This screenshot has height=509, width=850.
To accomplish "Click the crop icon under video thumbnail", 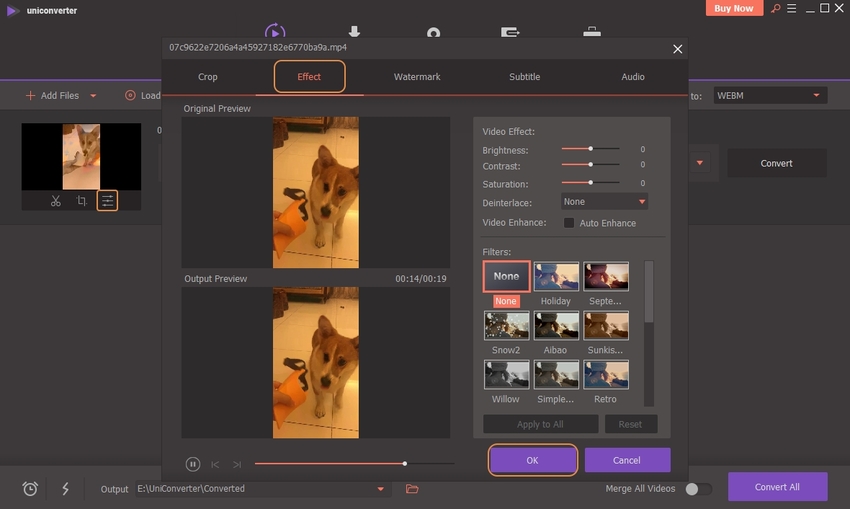I will [x=82, y=201].
